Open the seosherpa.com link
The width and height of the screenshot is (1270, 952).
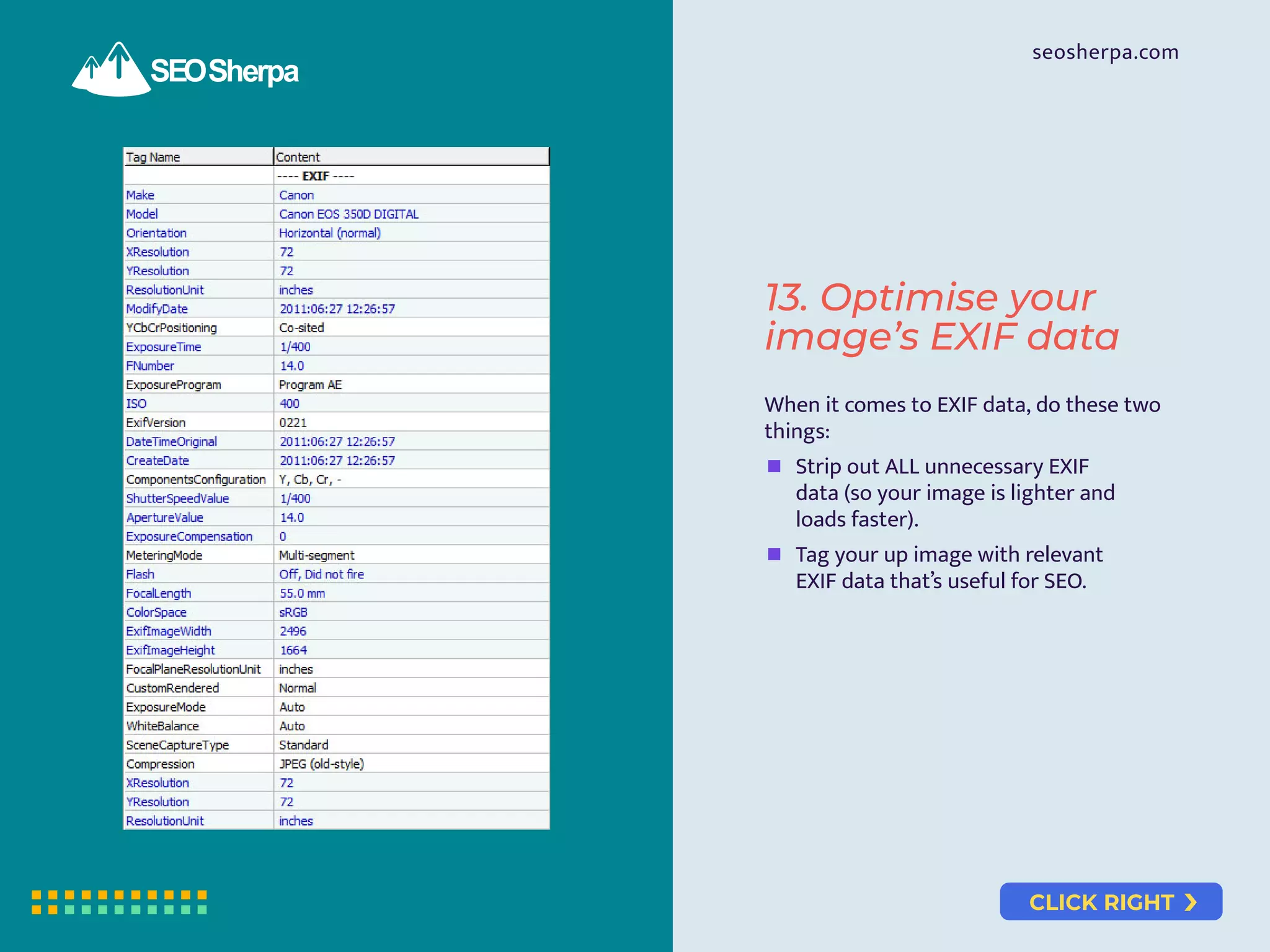(1105, 52)
